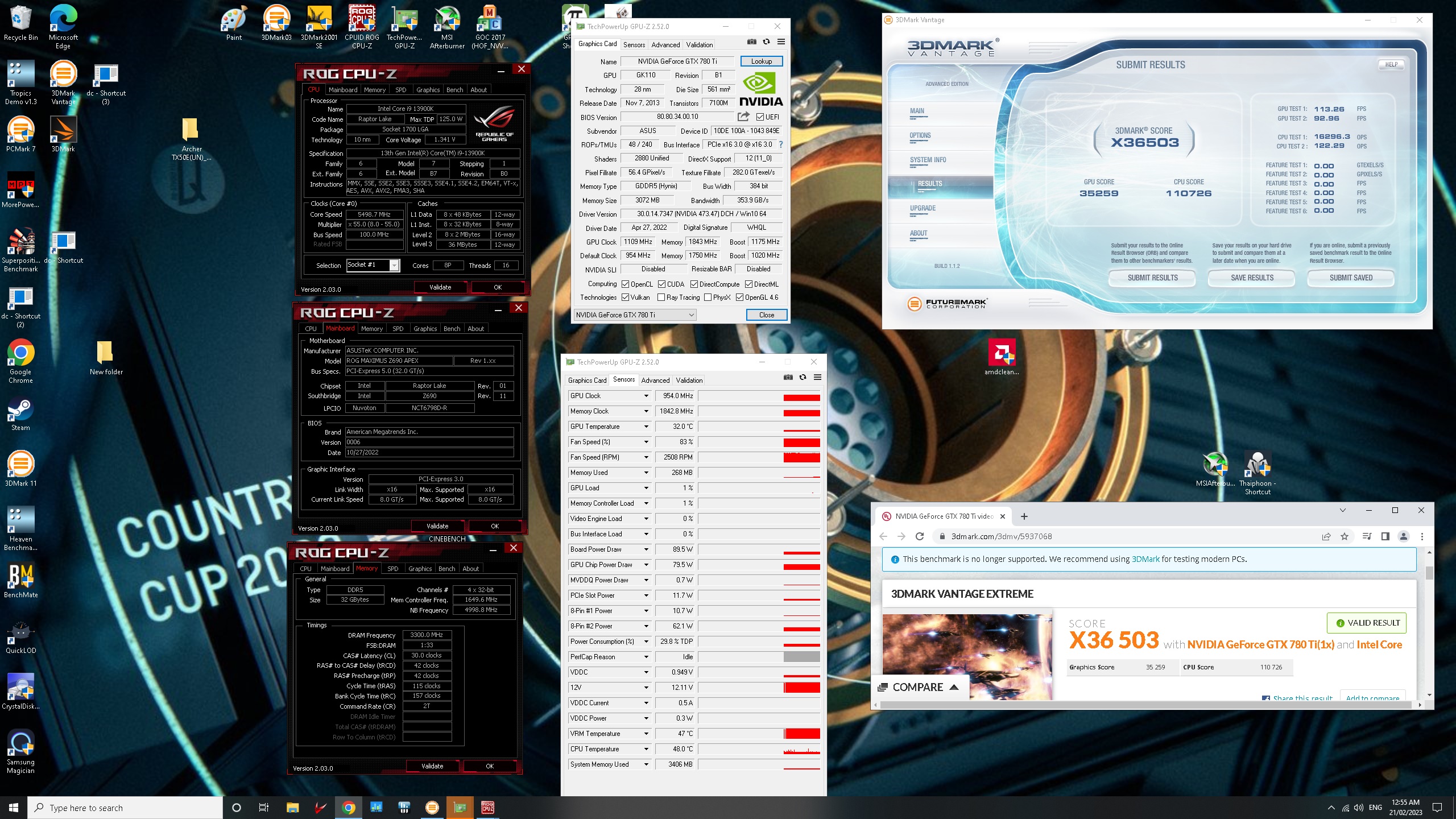Click the refresh icon in GPU-Z Graphics Card window

tap(766, 42)
